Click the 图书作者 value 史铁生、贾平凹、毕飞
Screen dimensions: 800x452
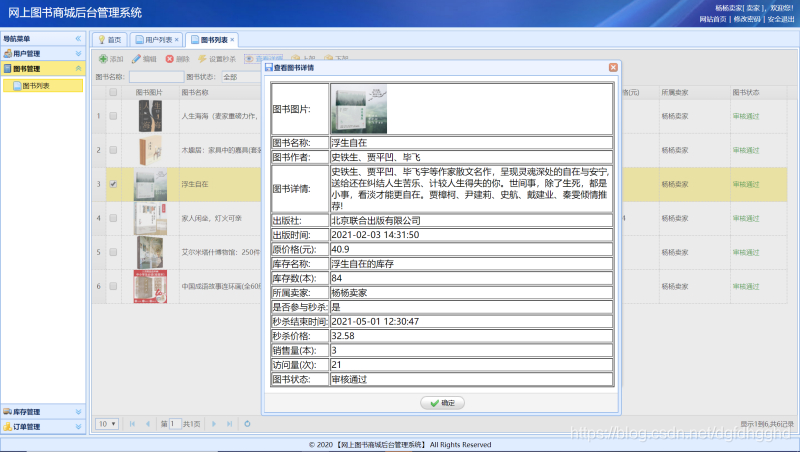[x=376, y=157]
